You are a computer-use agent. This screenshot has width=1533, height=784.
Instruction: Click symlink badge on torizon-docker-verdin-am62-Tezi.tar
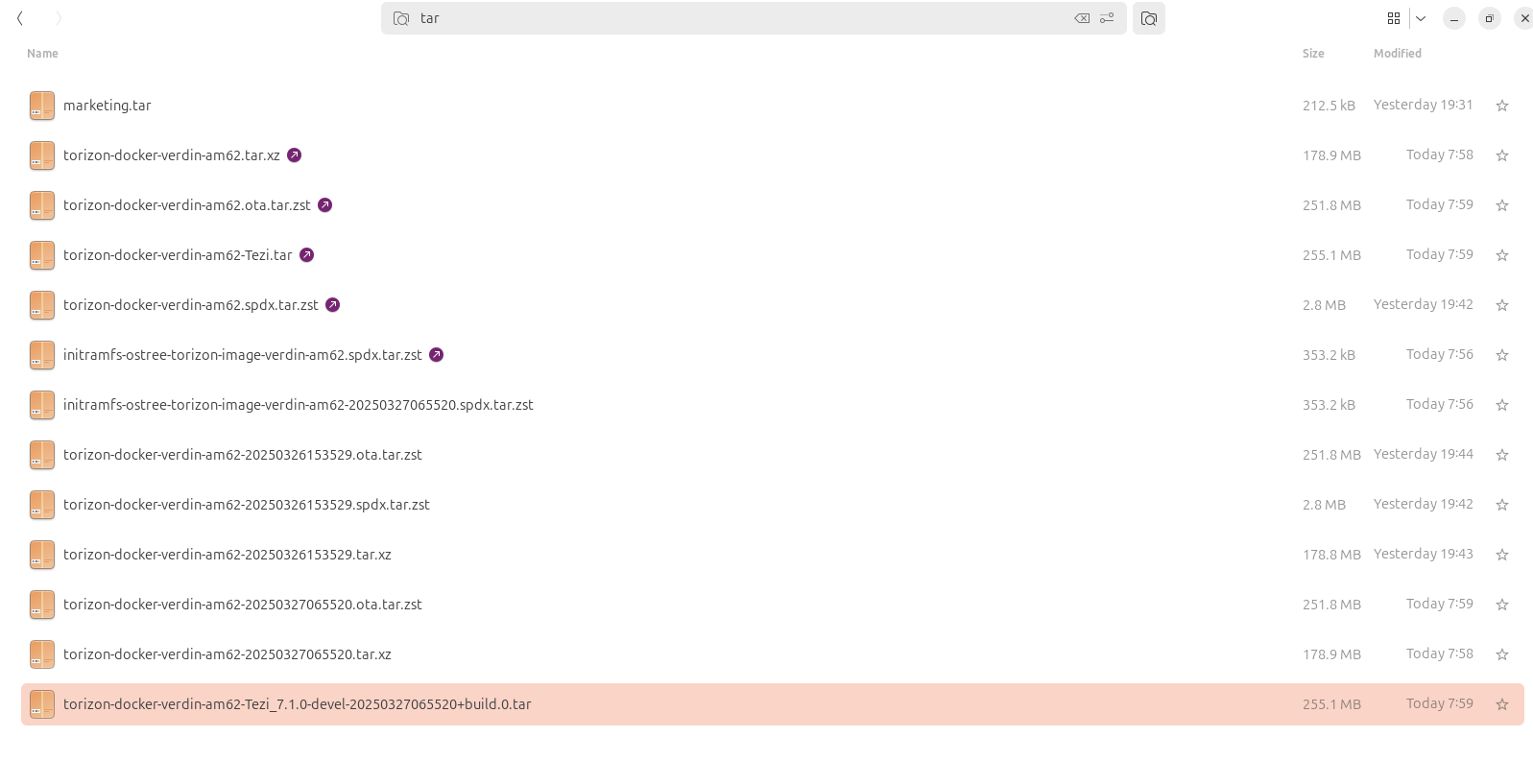(x=307, y=254)
